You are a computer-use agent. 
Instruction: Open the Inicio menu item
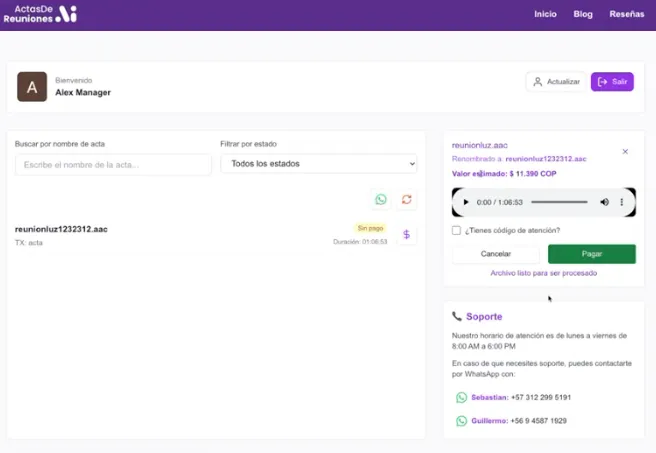click(x=545, y=15)
